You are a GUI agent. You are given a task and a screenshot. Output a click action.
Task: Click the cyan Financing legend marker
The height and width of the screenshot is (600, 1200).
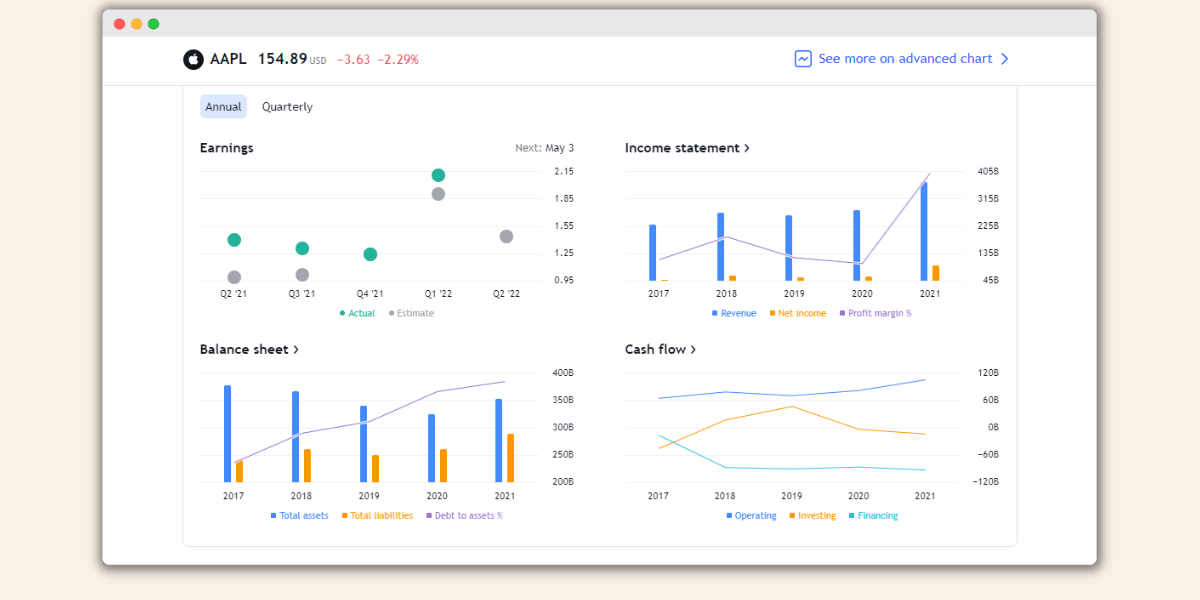[x=852, y=515]
